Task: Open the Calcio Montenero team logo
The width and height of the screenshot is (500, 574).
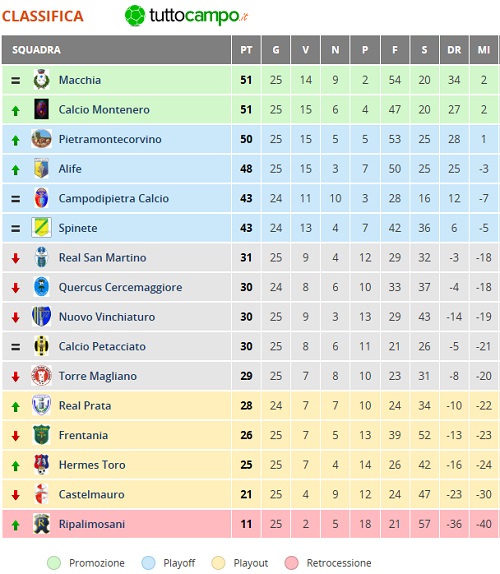Action: click(41, 109)
